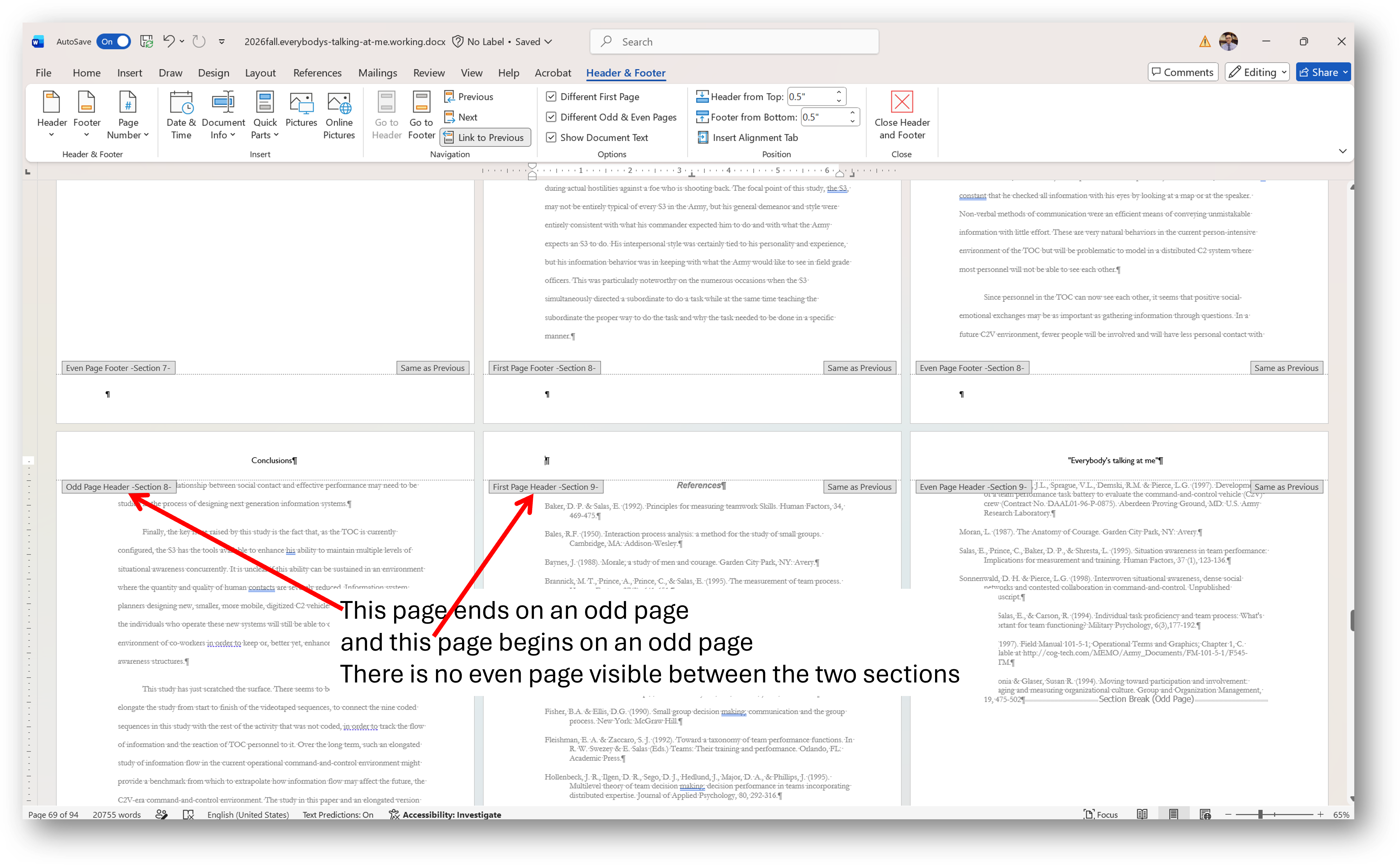Switch to the References tab
The width and height of the screenshot is (1400, 865).
coord(317,73)
